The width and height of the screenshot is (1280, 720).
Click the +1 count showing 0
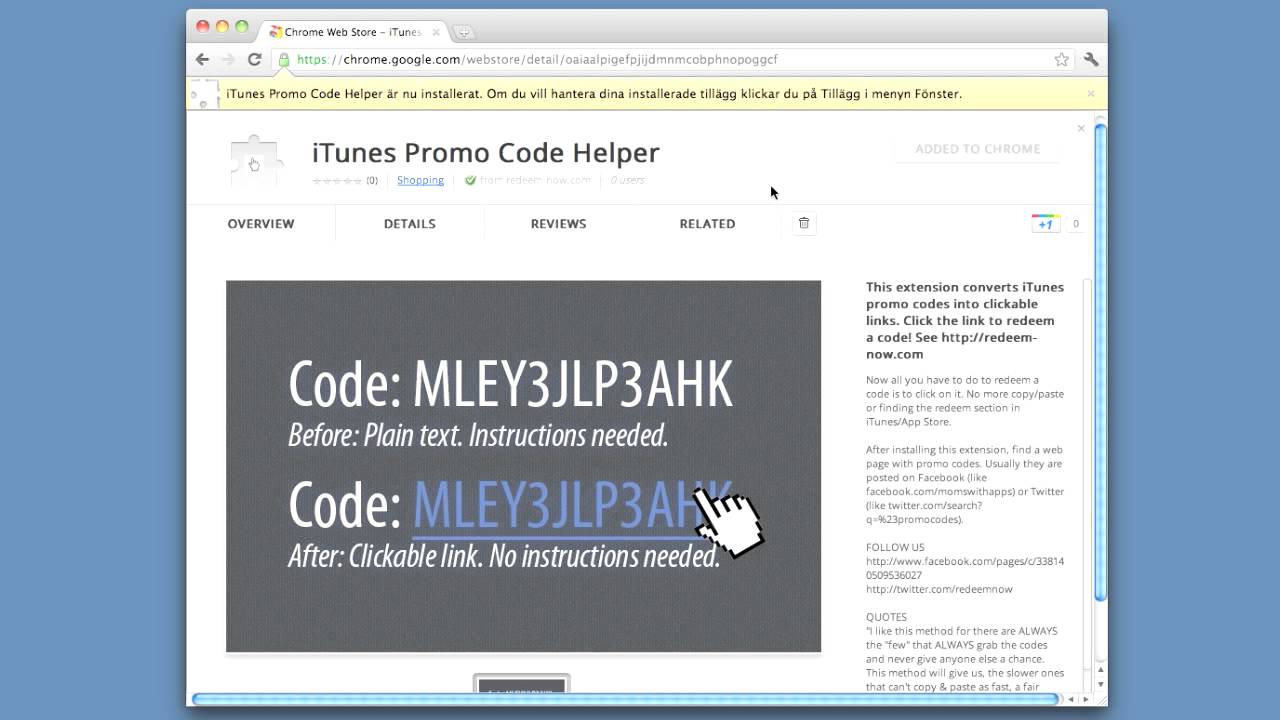pyautogui.click(x=1076, y=224)
